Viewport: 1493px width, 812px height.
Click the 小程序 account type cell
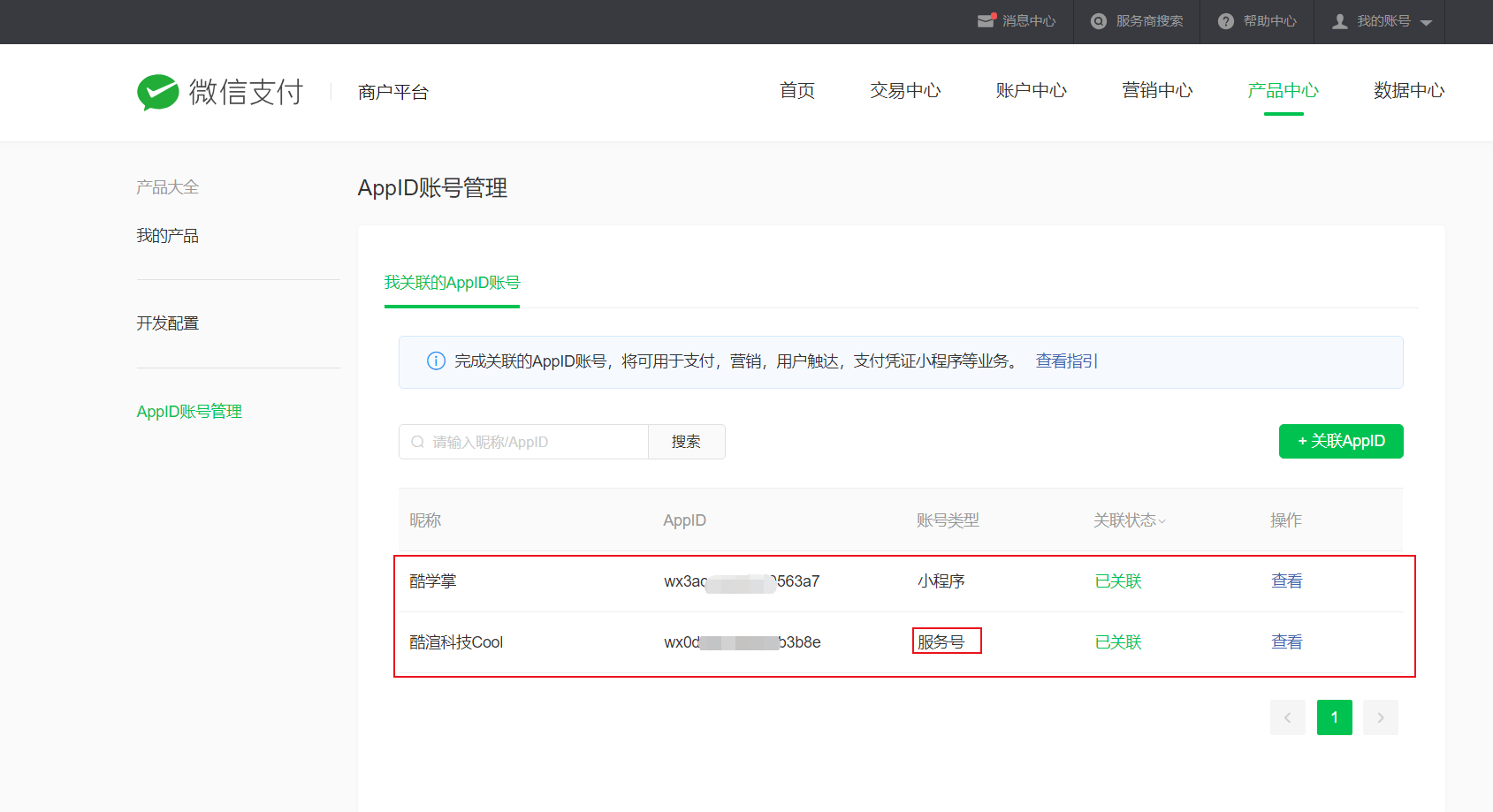pos(941,581)
